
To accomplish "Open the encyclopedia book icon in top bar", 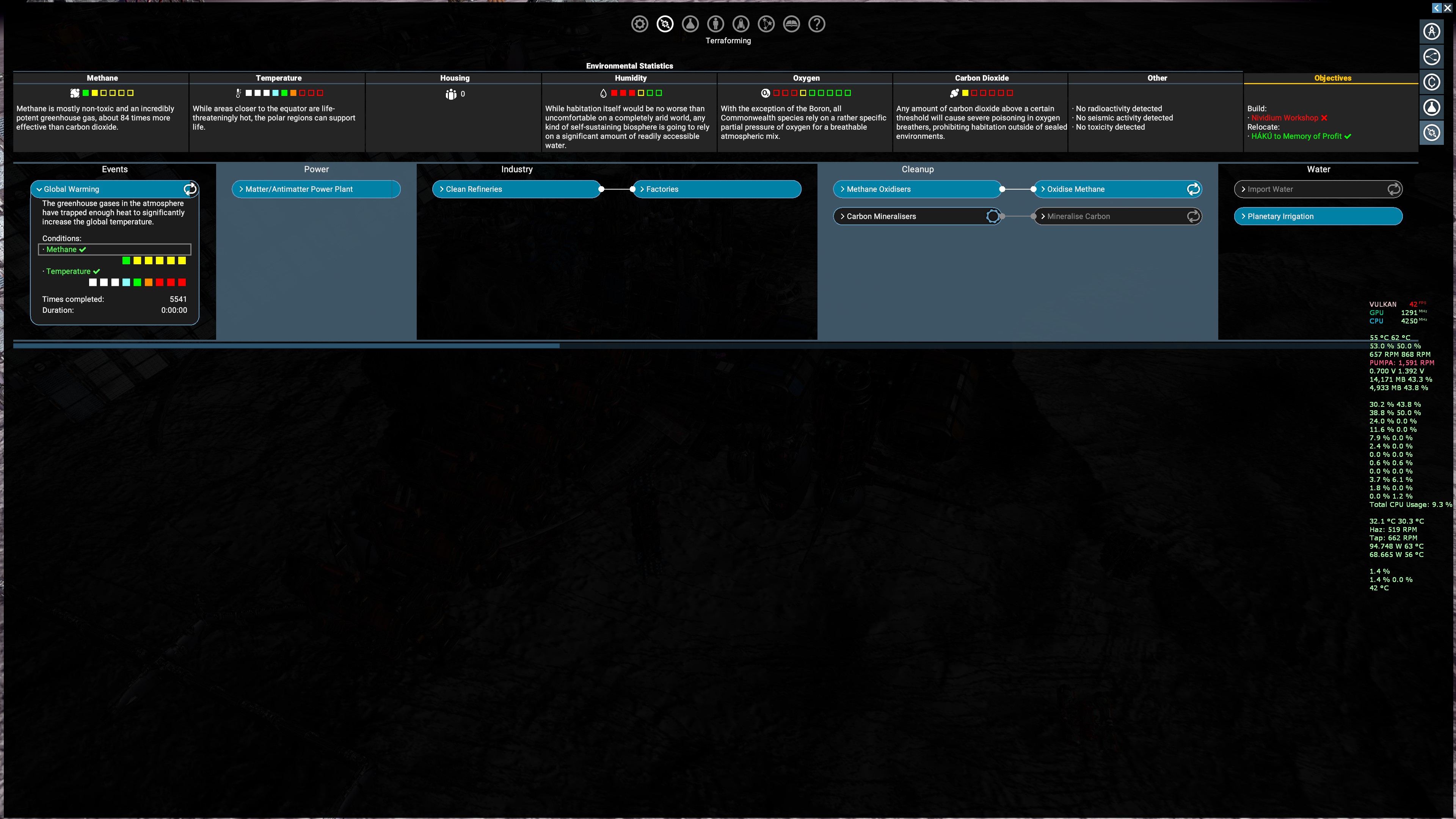I will tap(791, 24).
